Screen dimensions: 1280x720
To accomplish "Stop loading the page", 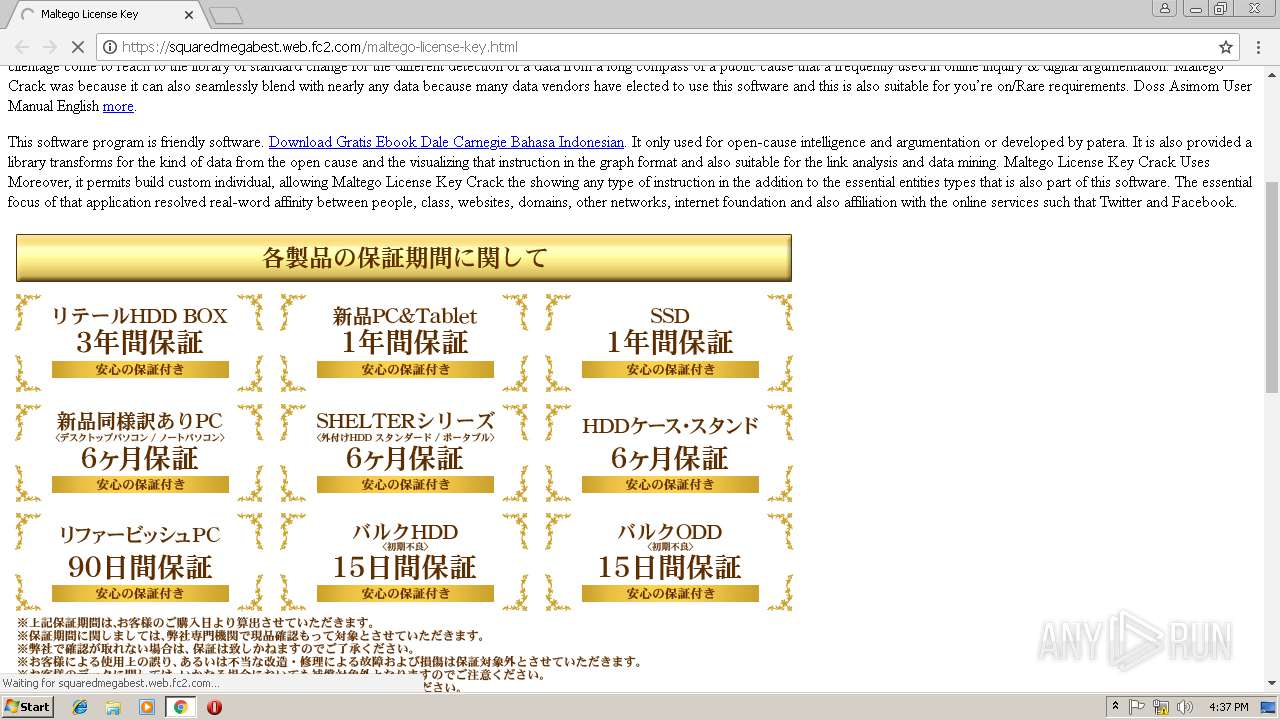I will pyautogui.click(x=77, y=47).
